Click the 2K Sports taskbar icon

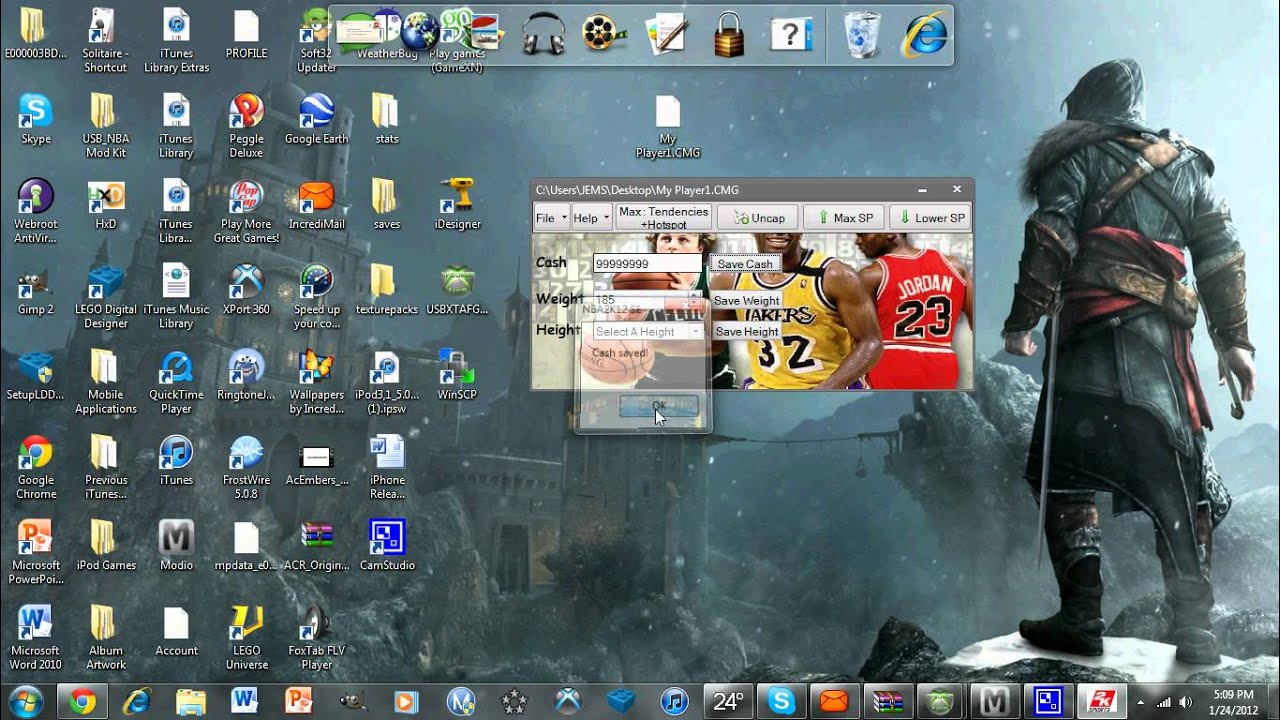point(1102,702)
